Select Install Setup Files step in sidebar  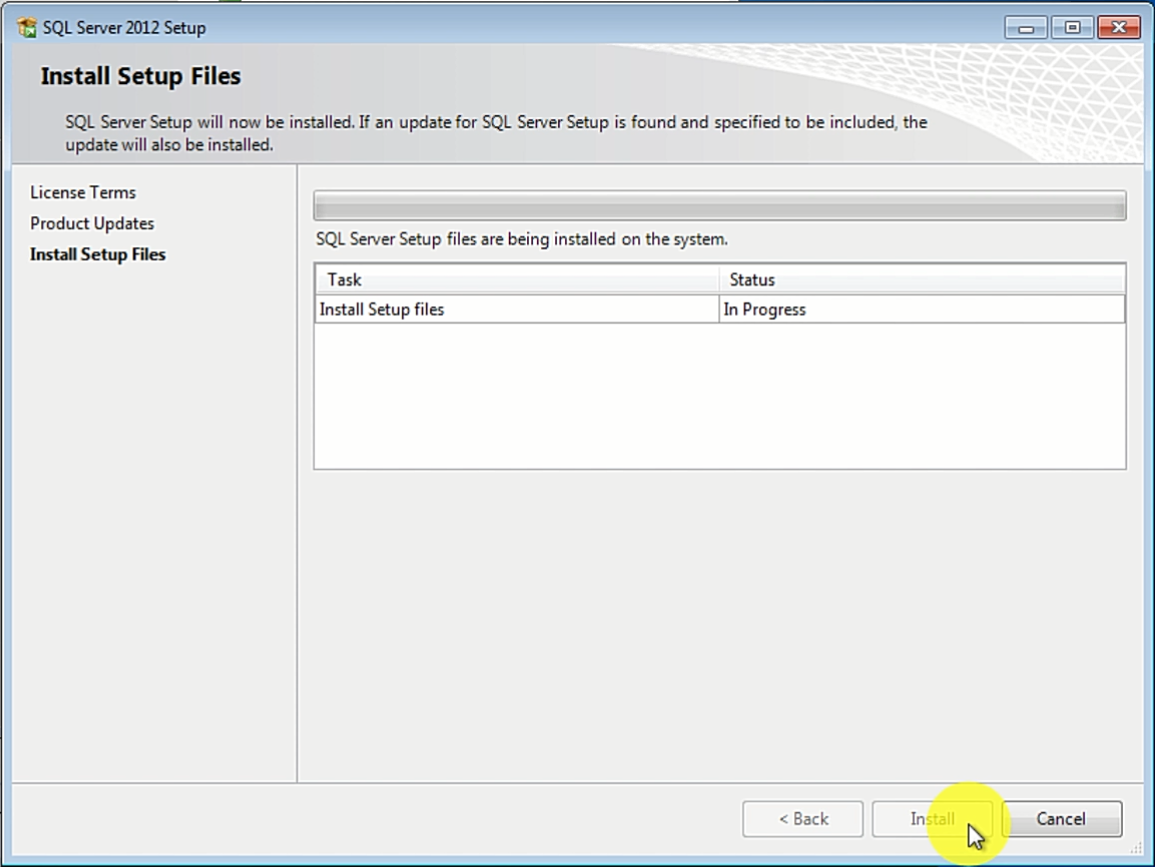pos(98,254)
